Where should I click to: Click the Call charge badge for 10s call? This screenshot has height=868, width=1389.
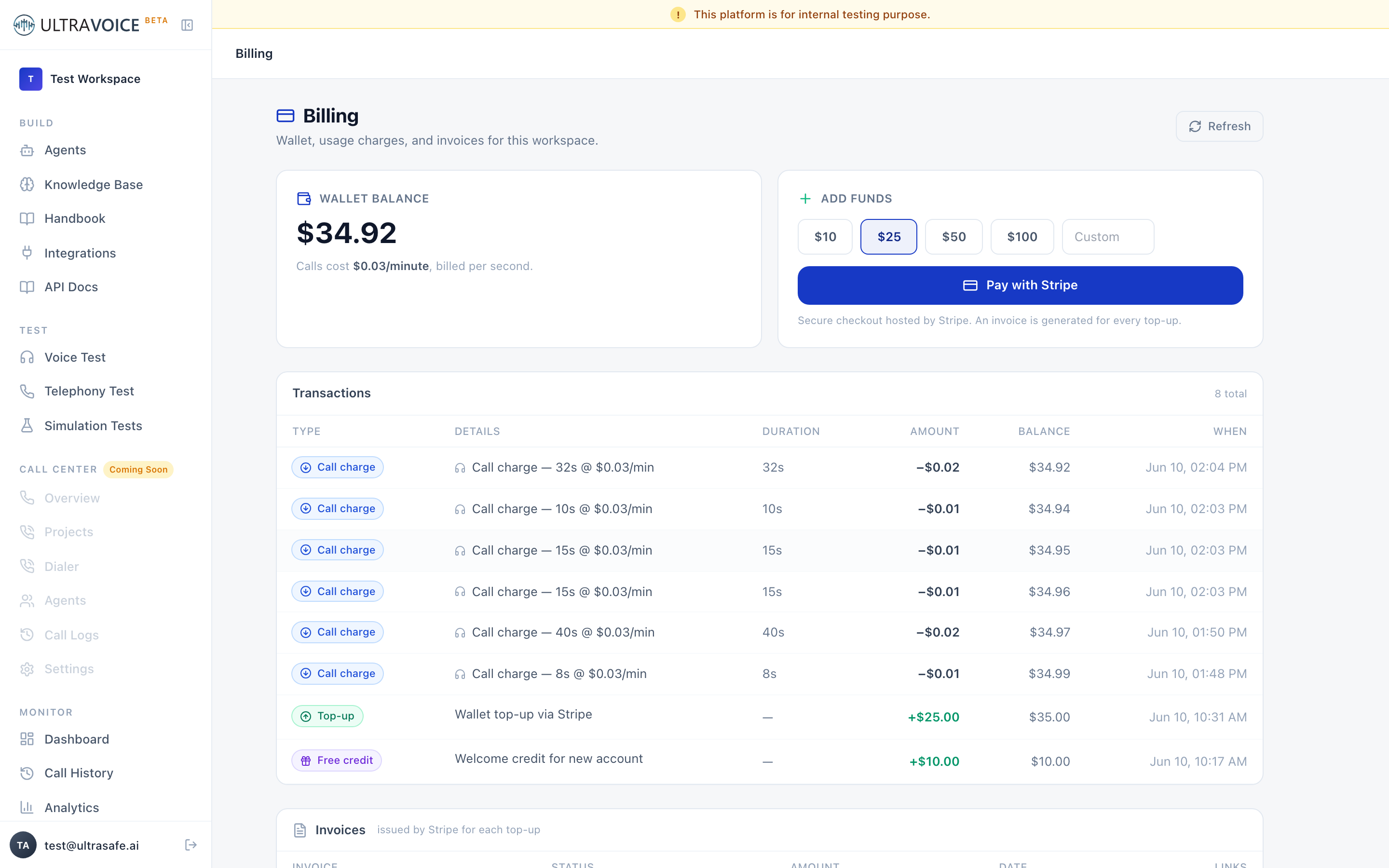coord(338,509)
